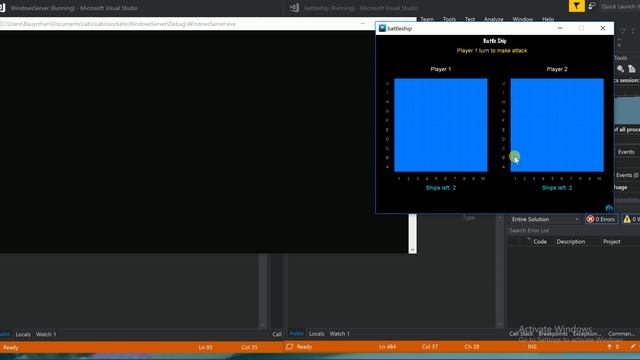This screenshot has height=360, width=640.
Task: Open the Call Stack tab
Action: tap(520, 333)
